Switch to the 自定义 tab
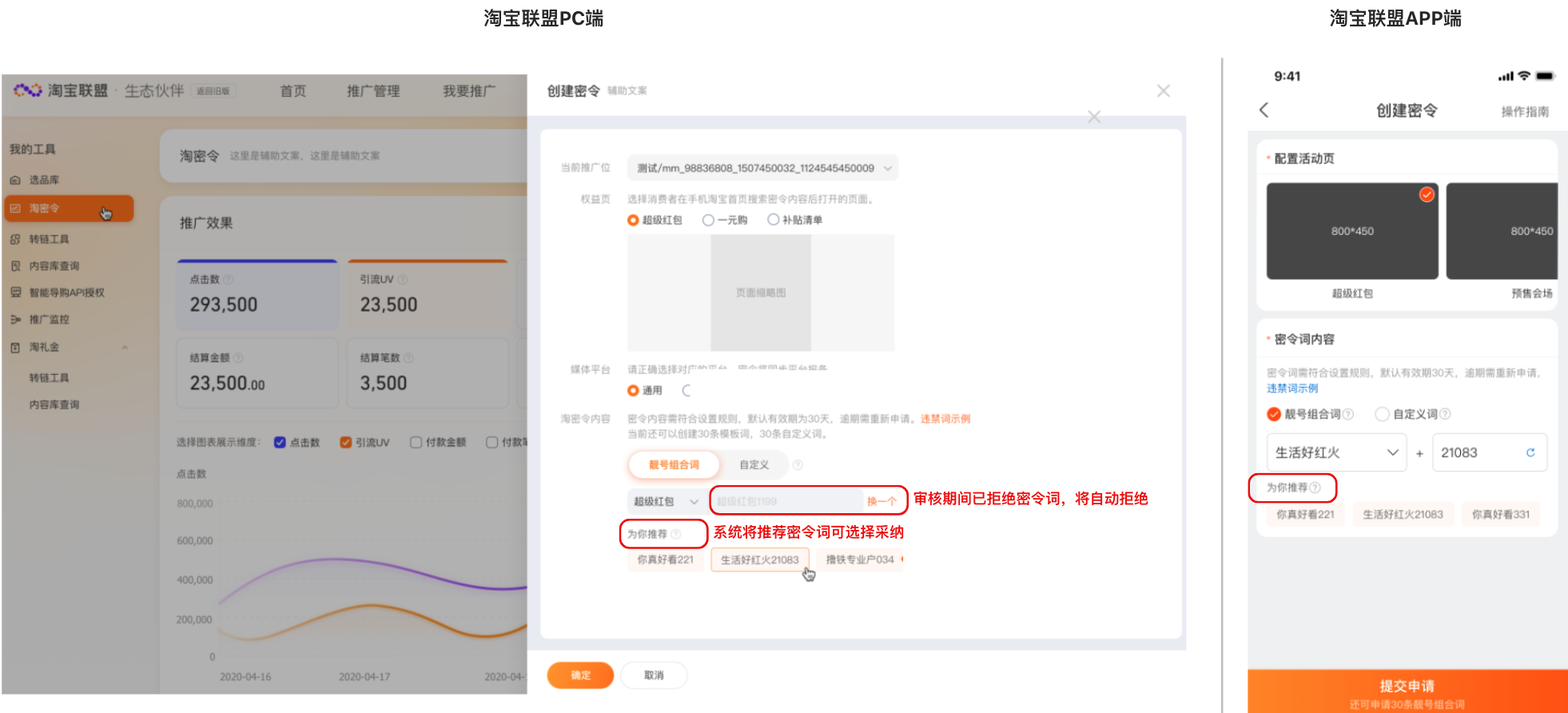This screenshot has height=713, width=1568. coord(754,465)
